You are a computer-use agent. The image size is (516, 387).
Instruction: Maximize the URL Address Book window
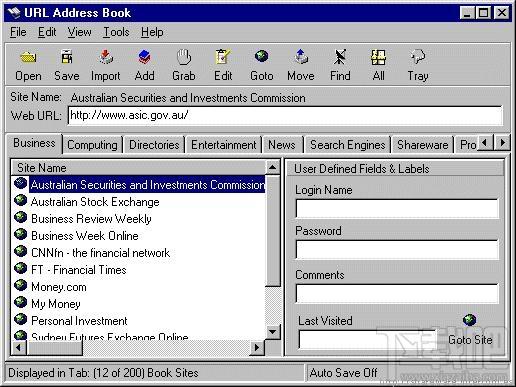(483, 13)
